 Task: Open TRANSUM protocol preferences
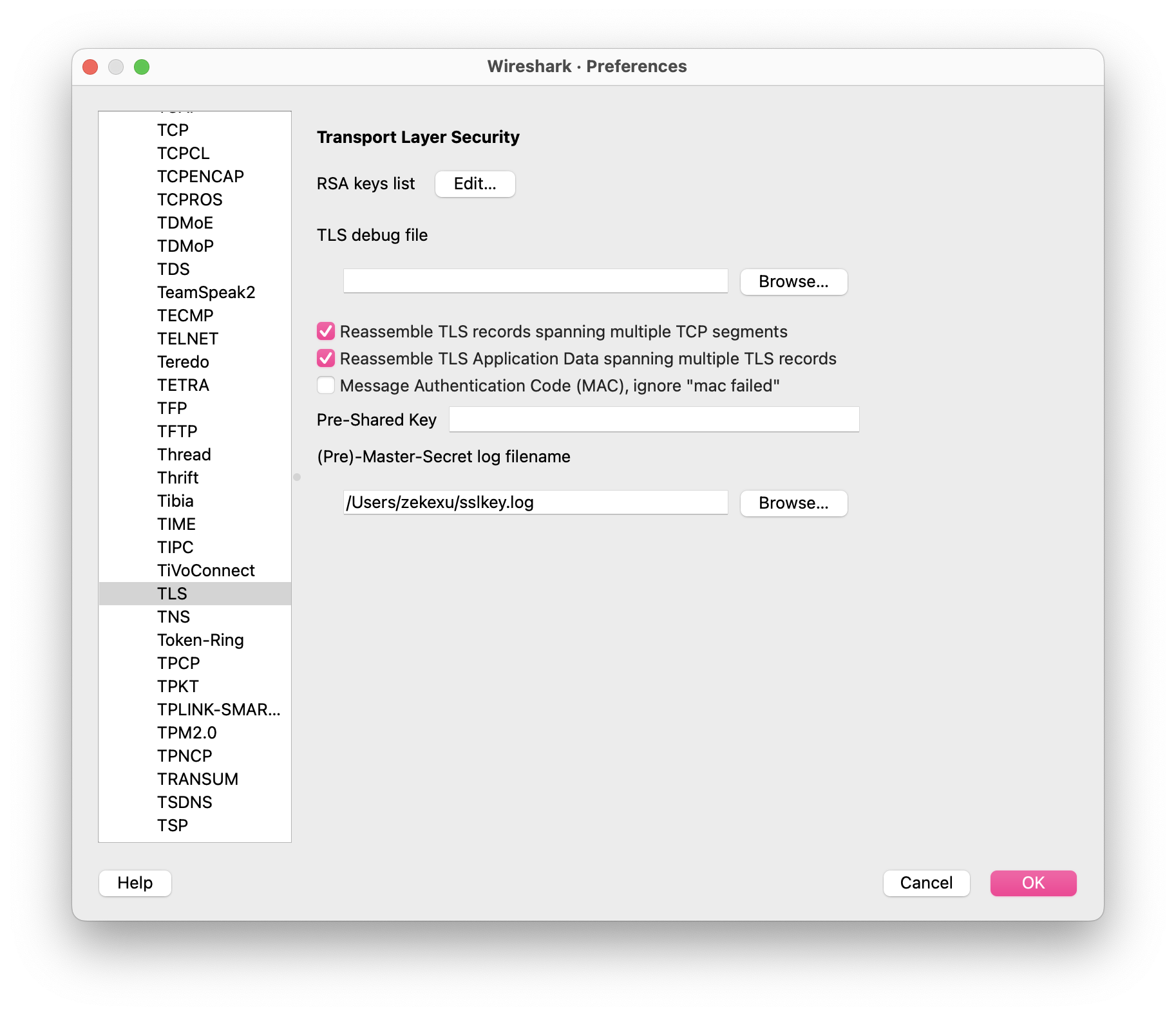click(x=198, y=779)
